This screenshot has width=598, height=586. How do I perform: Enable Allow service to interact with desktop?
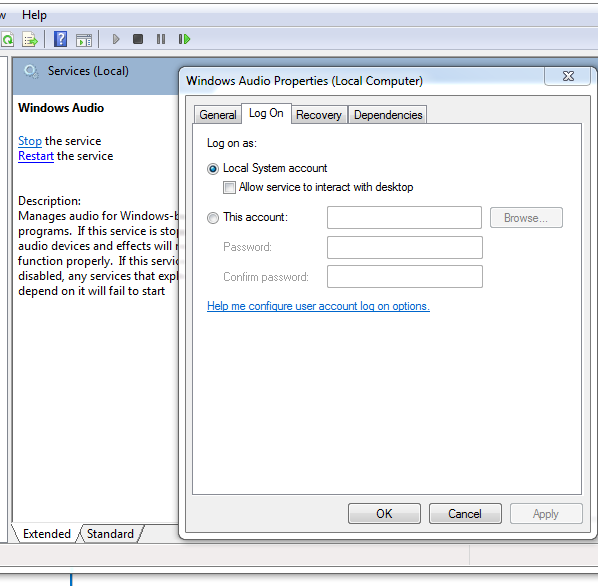tap(229, 188)
